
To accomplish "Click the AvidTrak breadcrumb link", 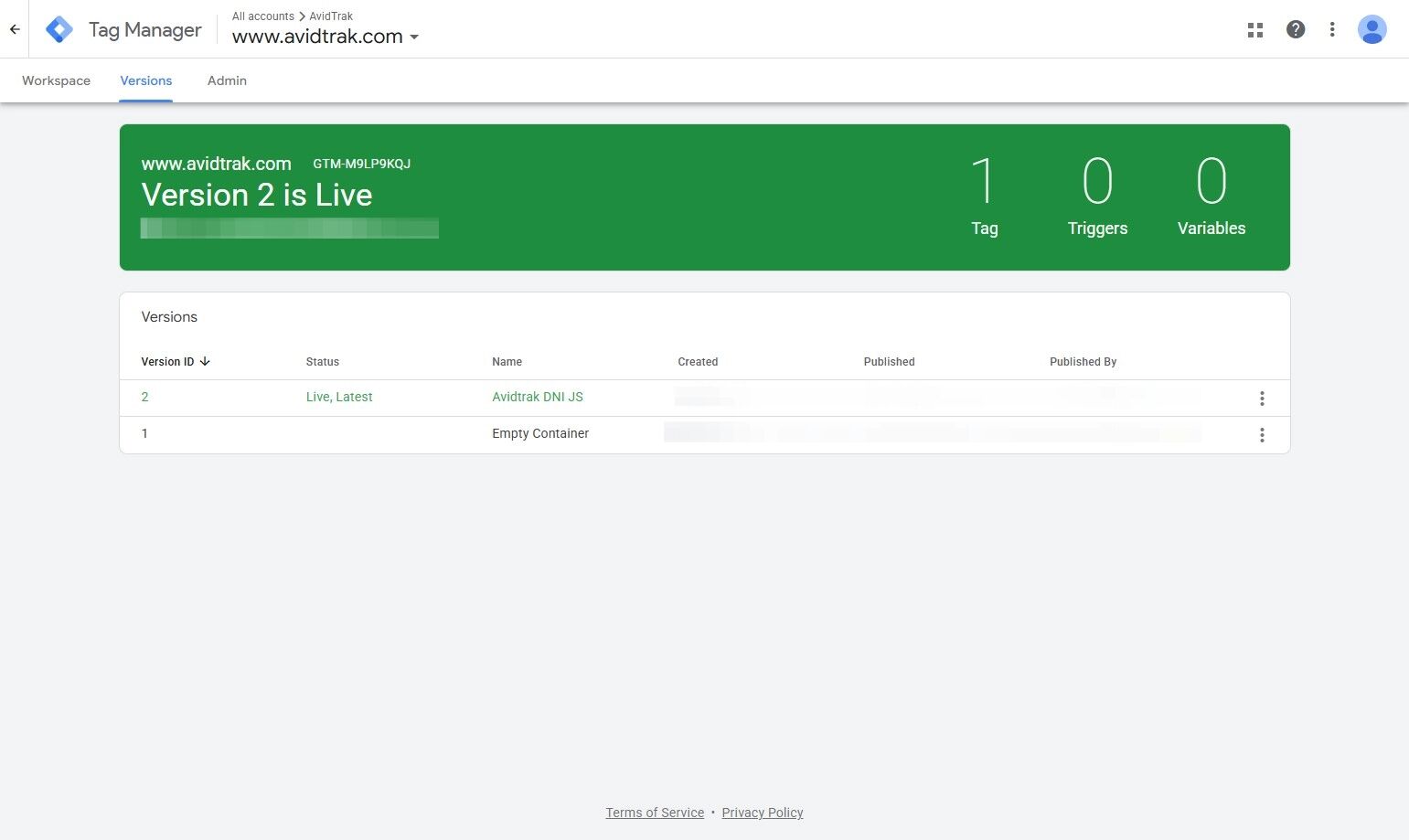I will click(331, 16).
